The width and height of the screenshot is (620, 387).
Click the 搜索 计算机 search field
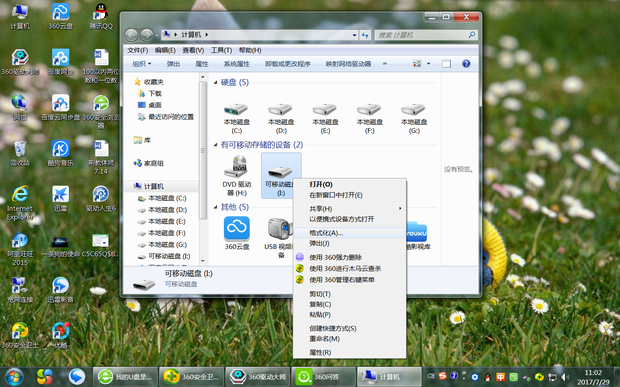tap(426, 35)
